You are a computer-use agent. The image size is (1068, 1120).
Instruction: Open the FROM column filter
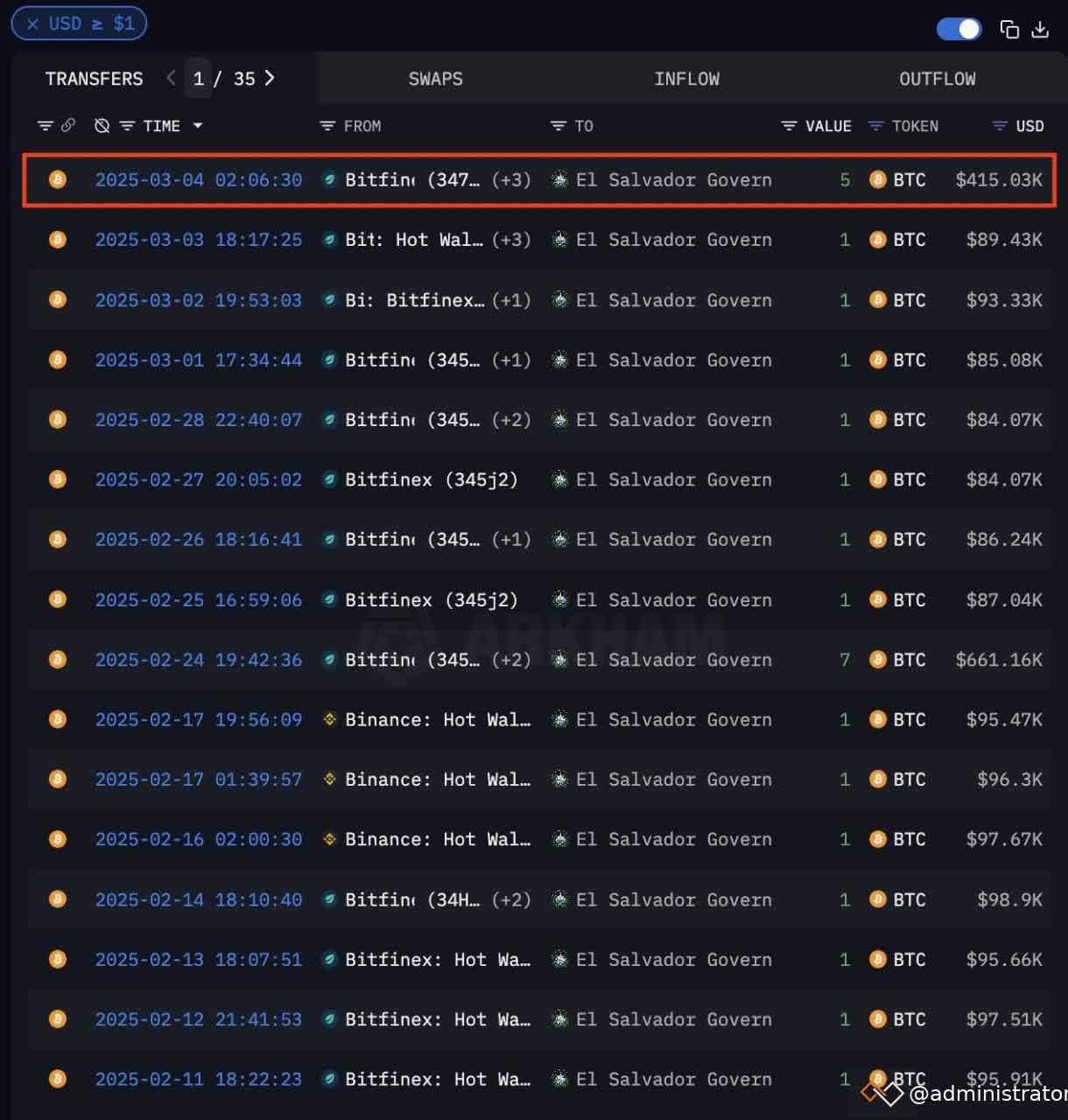(x=327, y=126)
